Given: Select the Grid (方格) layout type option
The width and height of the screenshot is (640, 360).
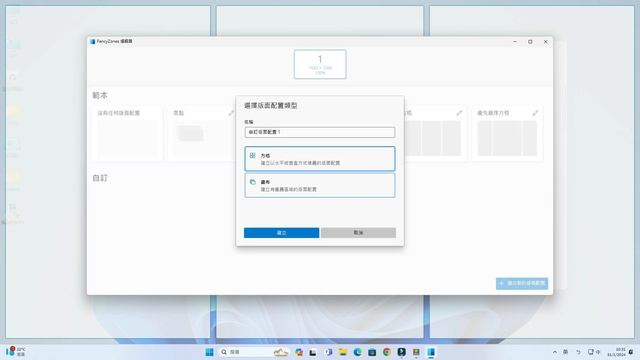Looking at the screenshot, I should 320,159.
